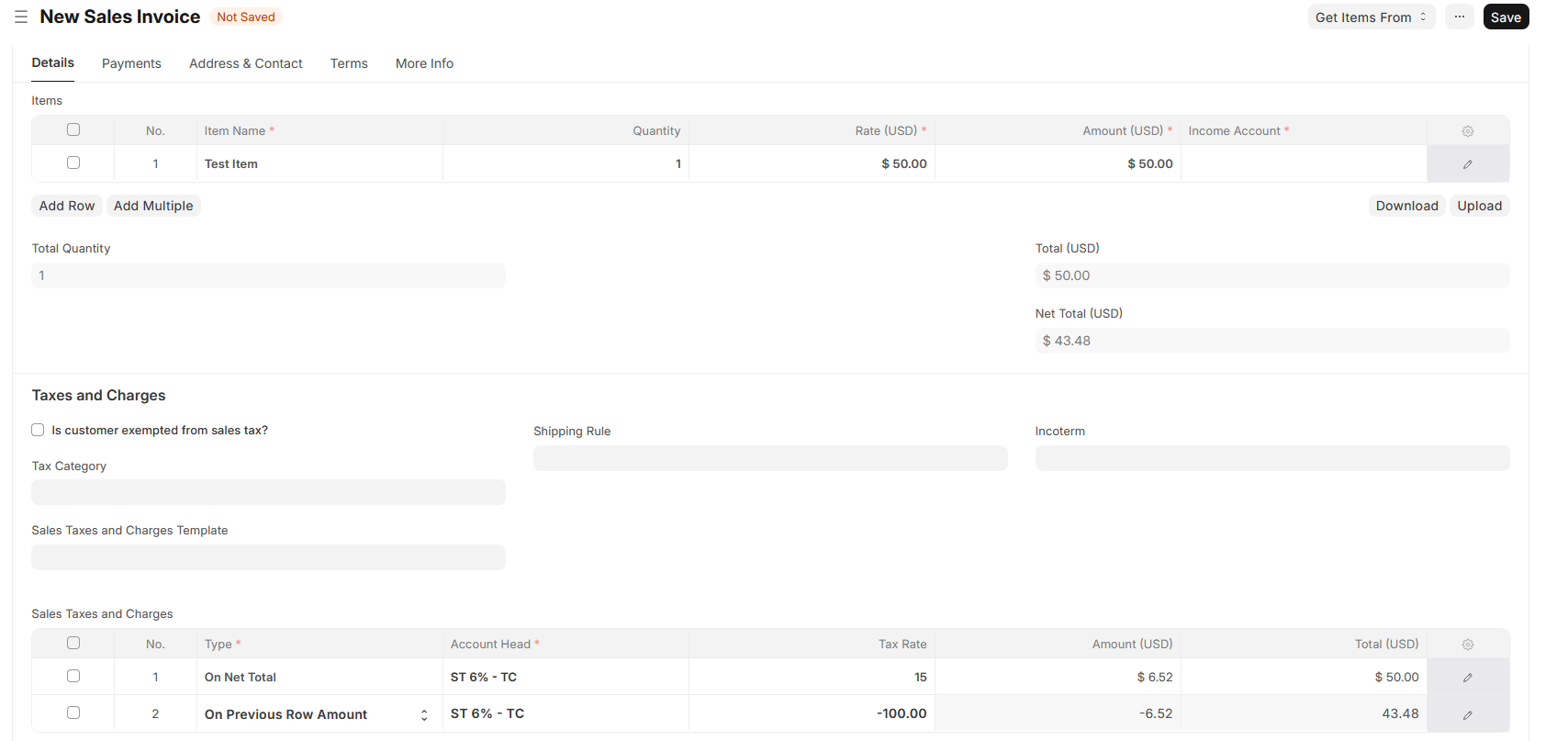The height and width of the screenshot is (741, 1568).
Task: Click into the Shipping Rule field
Action: [x=769, y=458]
